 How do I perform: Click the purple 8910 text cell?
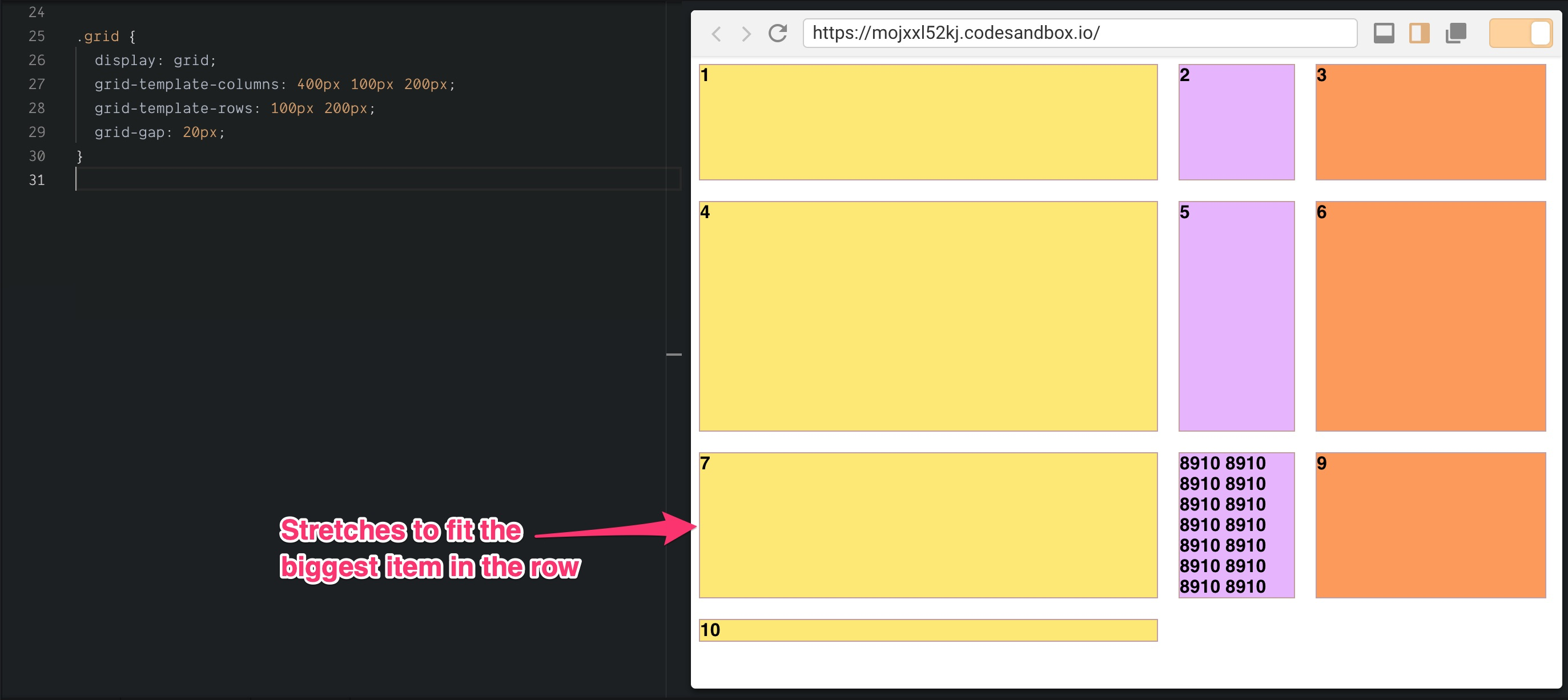click(x=1236, y=525)
